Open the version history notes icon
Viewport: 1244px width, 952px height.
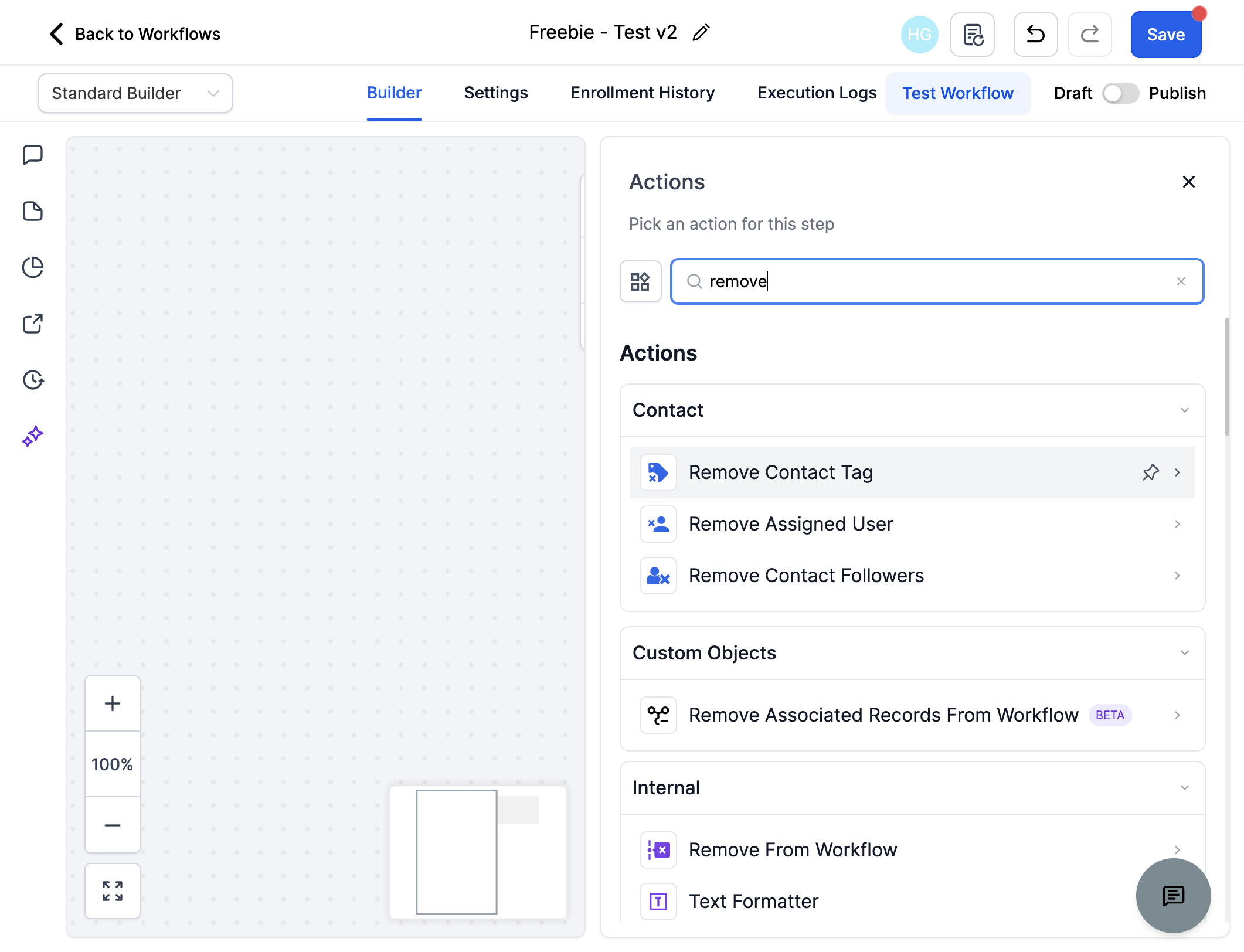(973, 35)
